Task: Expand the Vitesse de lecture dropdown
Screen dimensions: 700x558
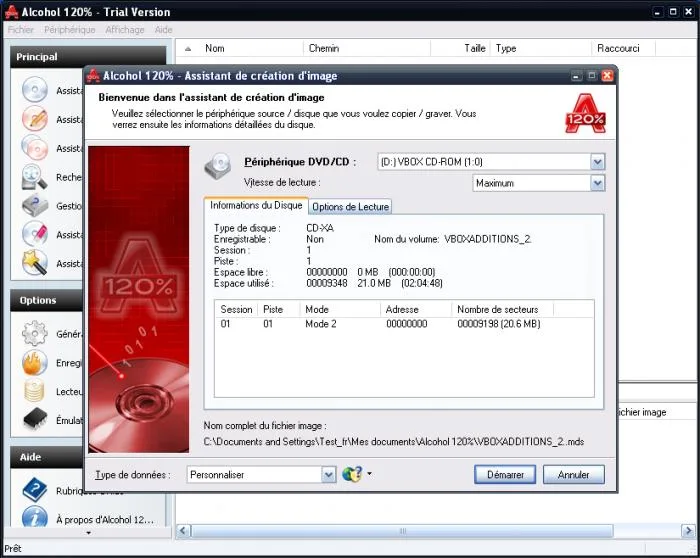Action: [x=597, y=183]
